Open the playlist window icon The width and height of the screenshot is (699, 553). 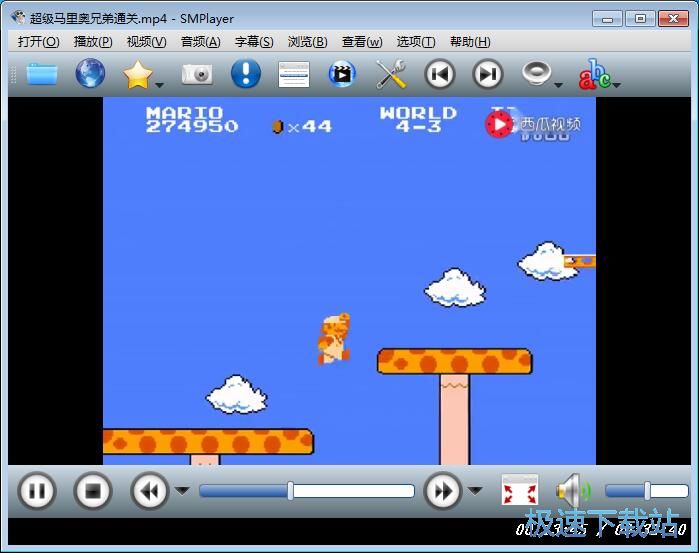click(294, 74)
